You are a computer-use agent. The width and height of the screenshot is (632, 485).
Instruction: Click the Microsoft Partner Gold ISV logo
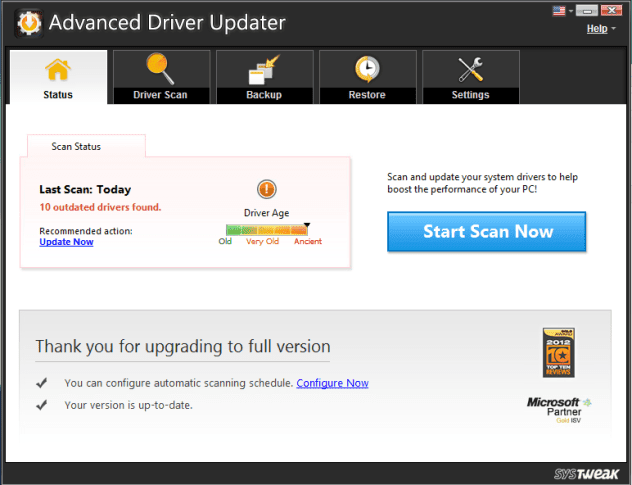559,410
